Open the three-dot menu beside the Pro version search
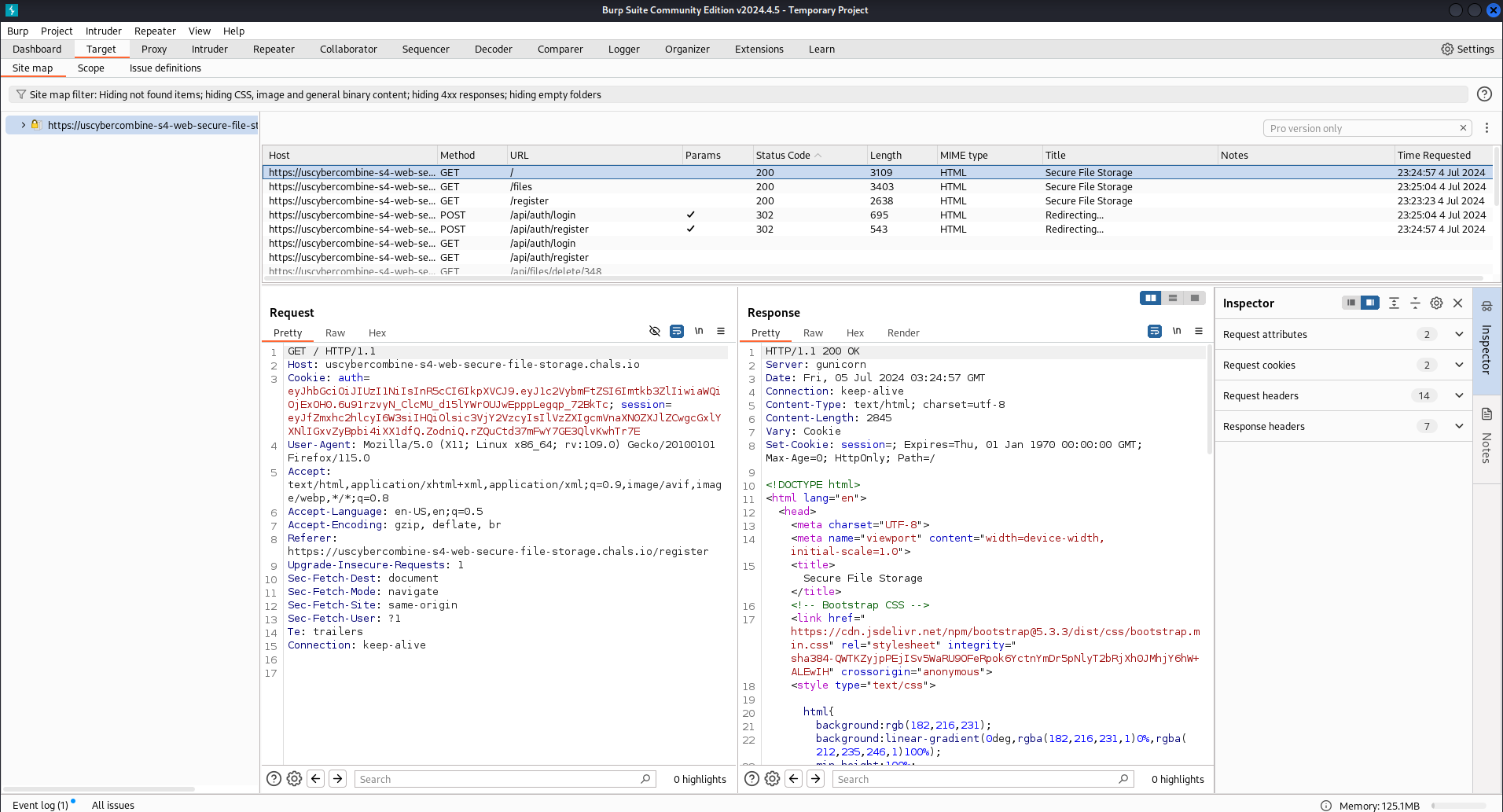The width and height of the screenshot is (1503, 812). click(x=1486, y=128)
